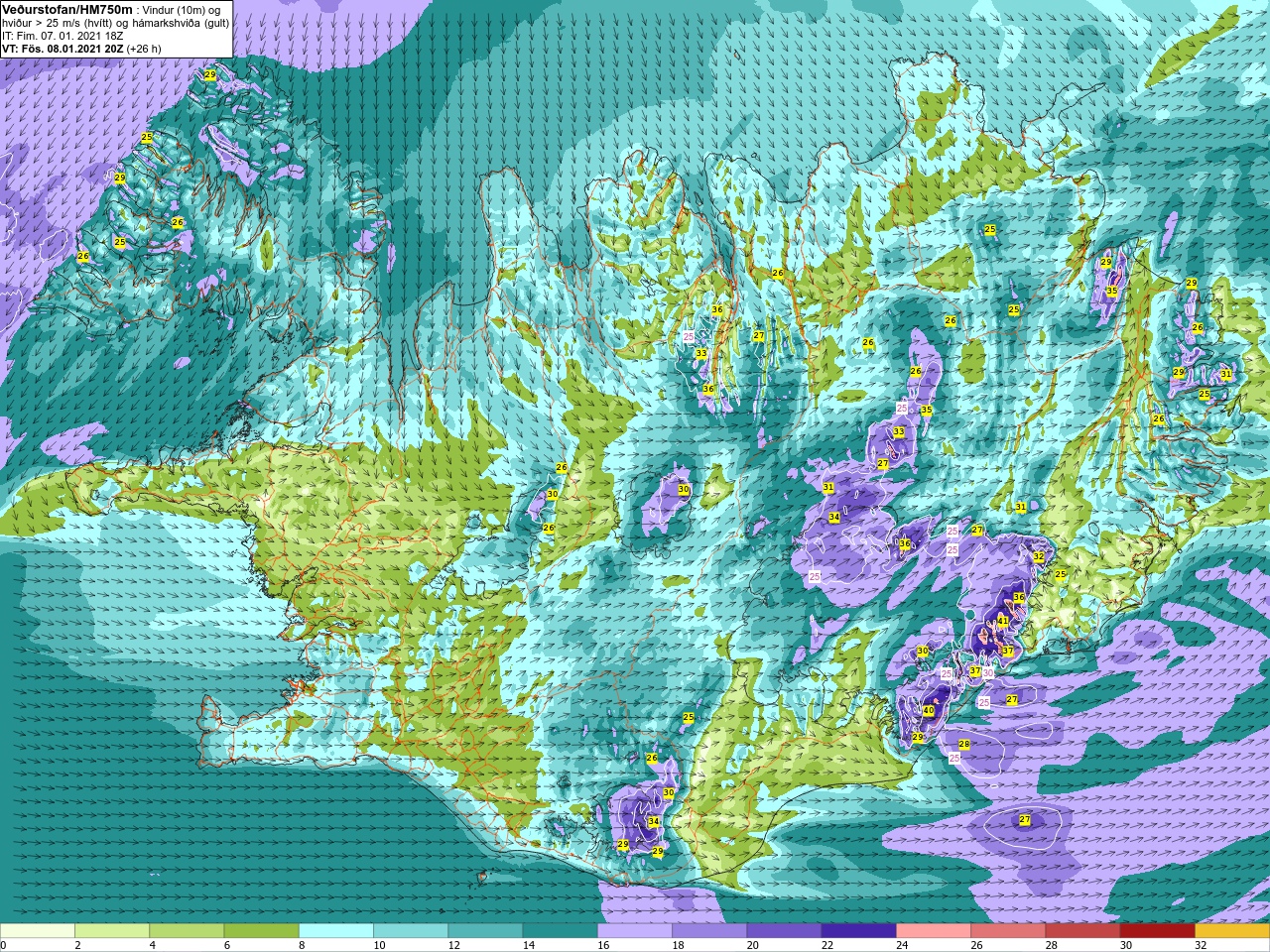The width and height of the screenshot is (1270, 952).
Task: Click the VT: Fös. 08.01.2021 20Z line
Action: (81, 49)
